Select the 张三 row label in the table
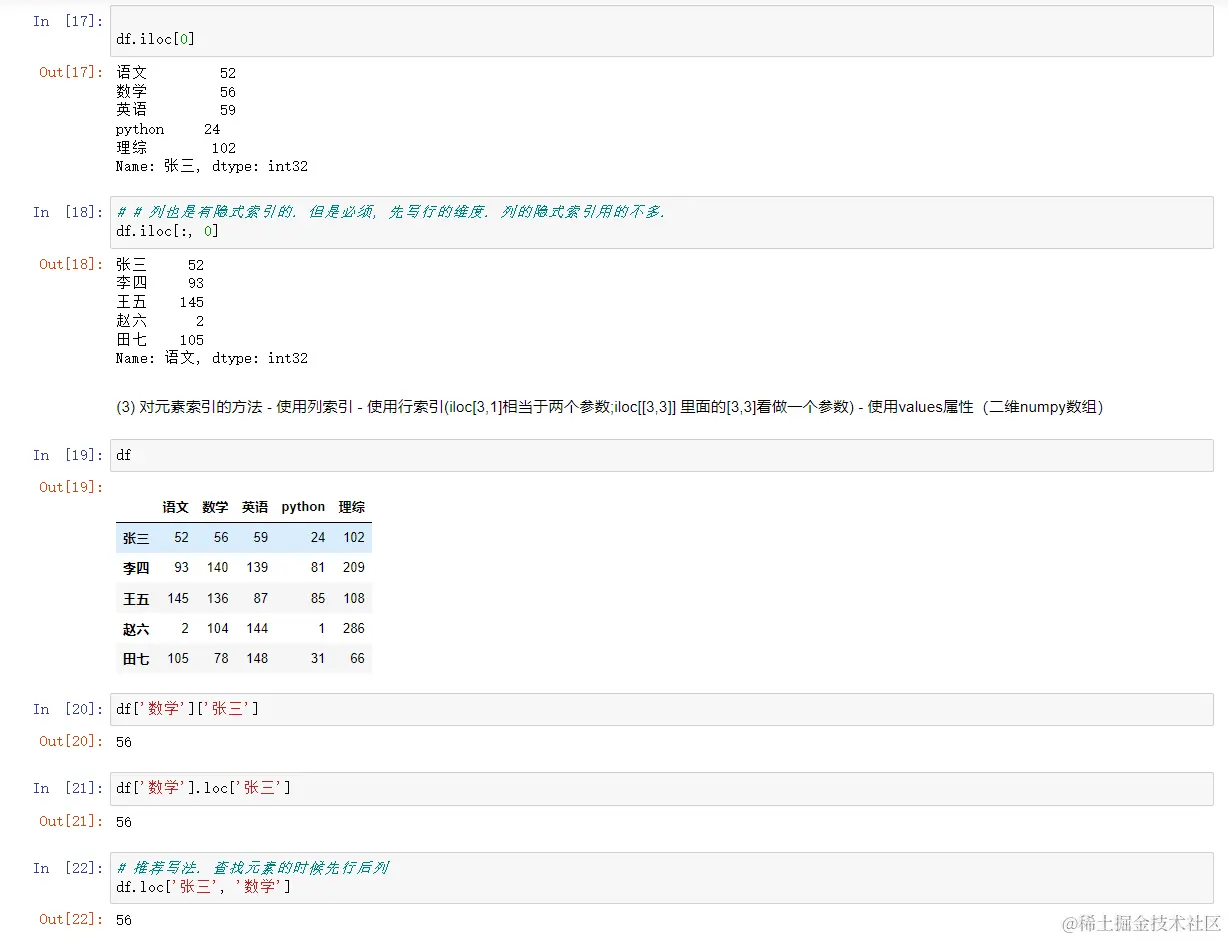 (x=136, y=538)
